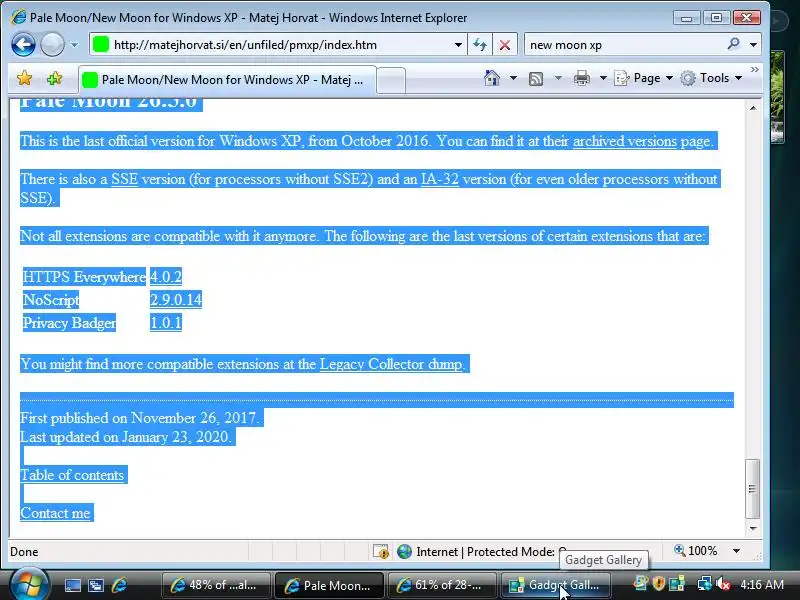
Task: Open the HTTPS Everywhere 4.0.2 link
Action: [x=166, y=277]
